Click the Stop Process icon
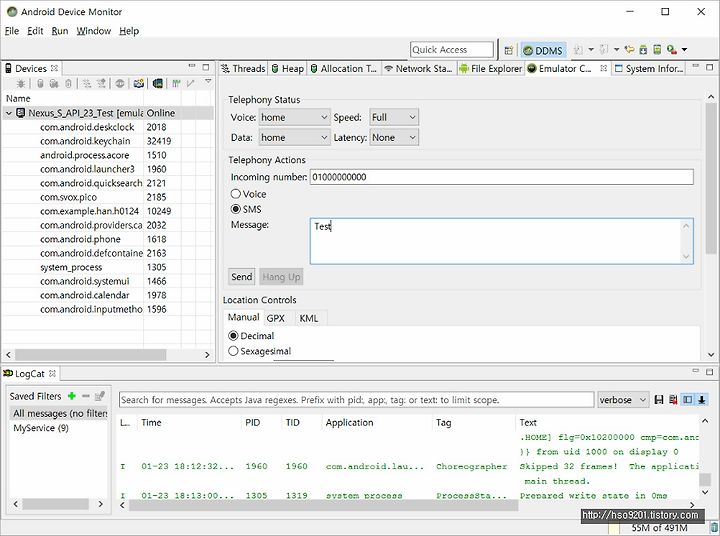The height and width of the screenshot is (536, 720). (x=120, y=83)
